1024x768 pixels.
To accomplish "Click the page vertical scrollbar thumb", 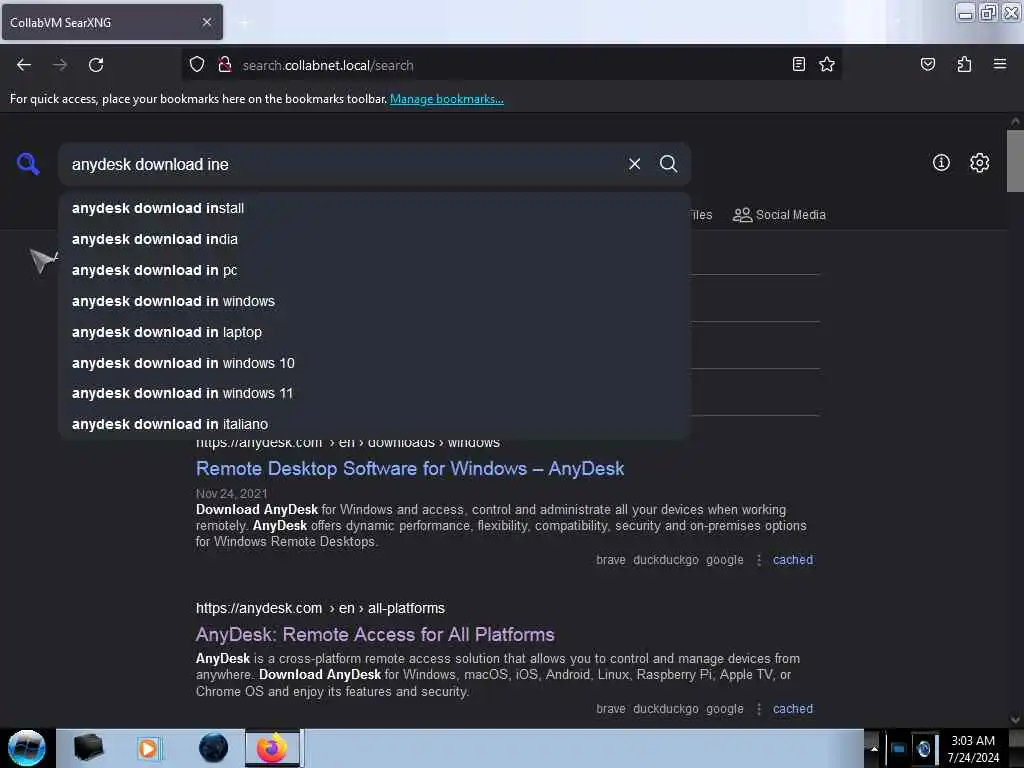I will (1015, 160).
